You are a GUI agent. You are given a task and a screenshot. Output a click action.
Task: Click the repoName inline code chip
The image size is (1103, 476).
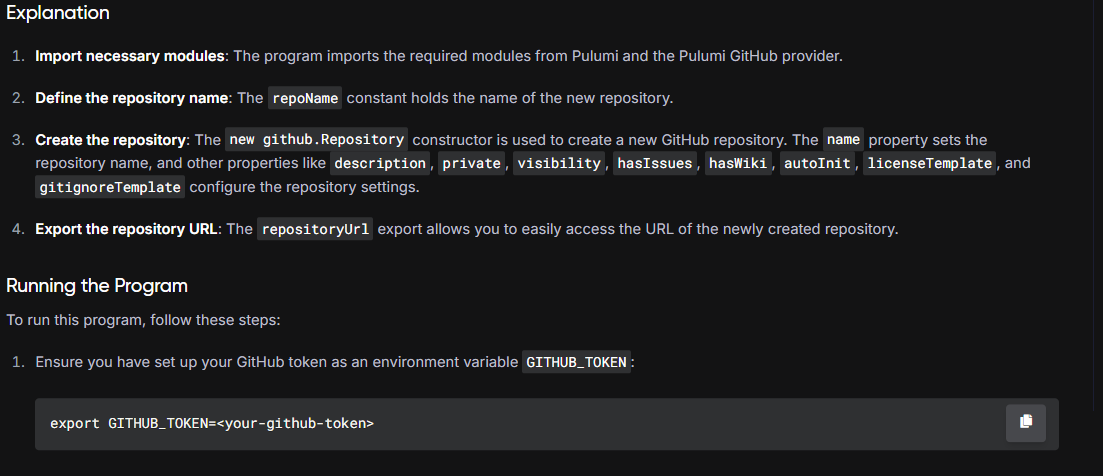click(305, 98)
